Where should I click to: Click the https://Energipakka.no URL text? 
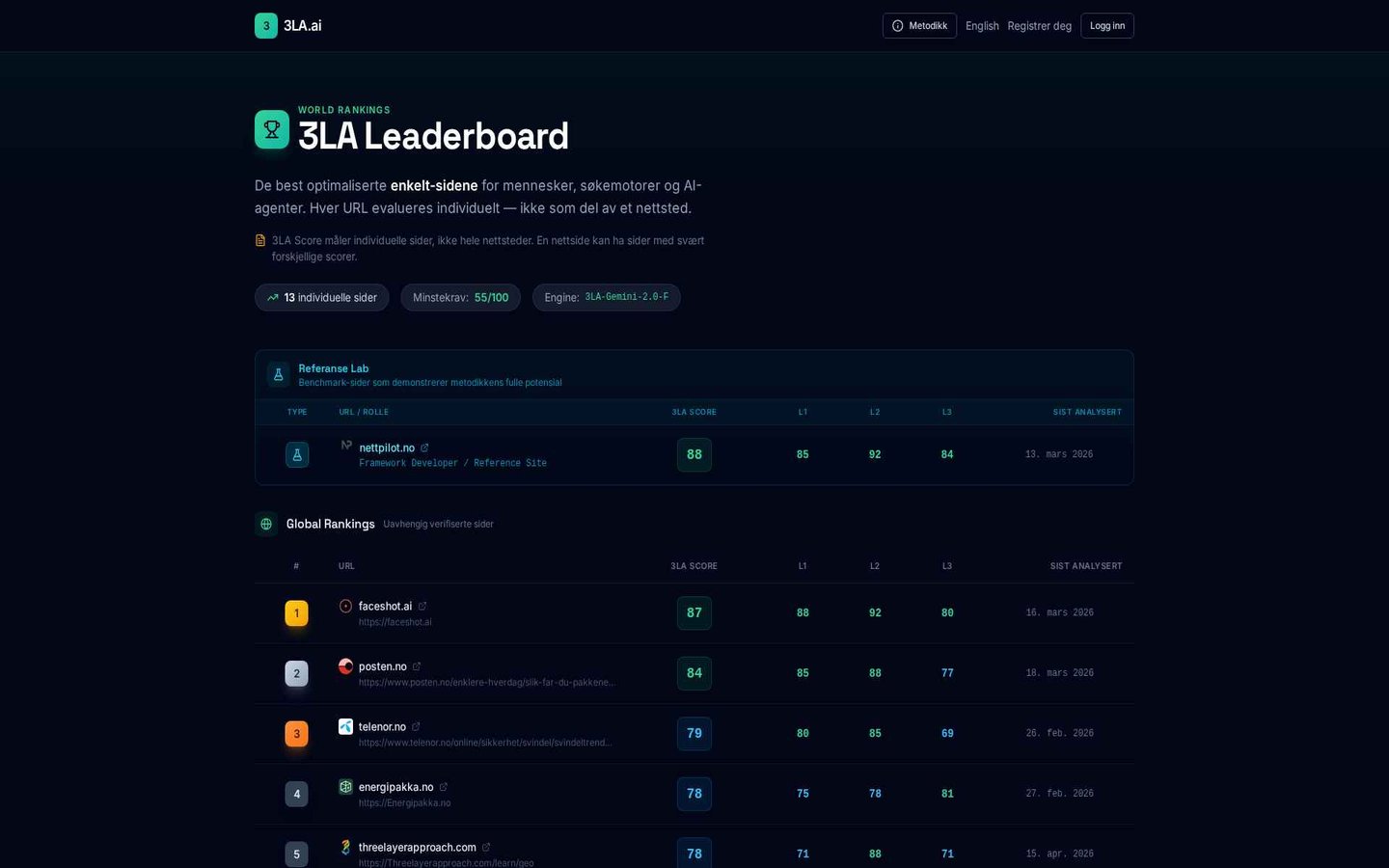404,803
